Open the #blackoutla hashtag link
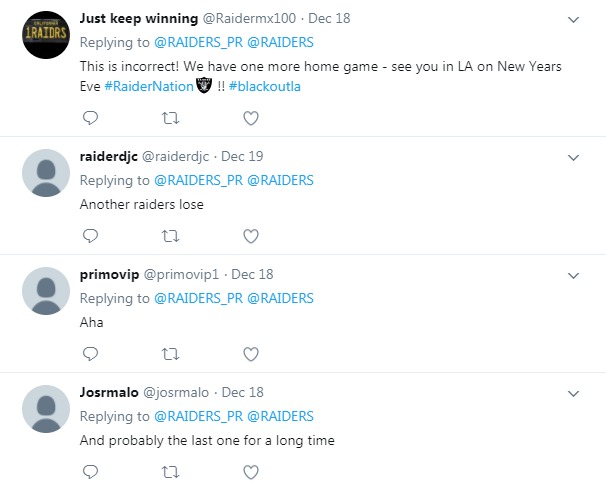The height and width of the screenshot is (486, 606). pos(263,84)
